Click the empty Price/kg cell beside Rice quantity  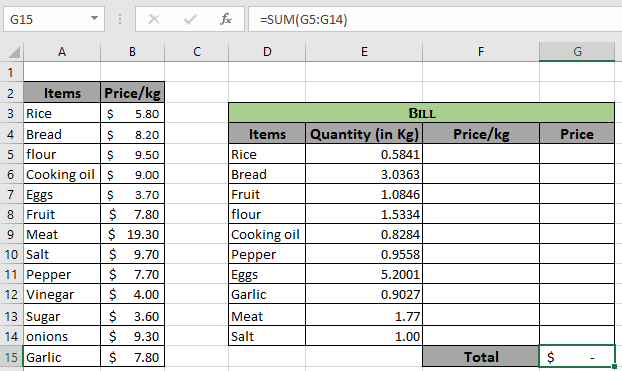pyautogui.click(x=481, y=154)
